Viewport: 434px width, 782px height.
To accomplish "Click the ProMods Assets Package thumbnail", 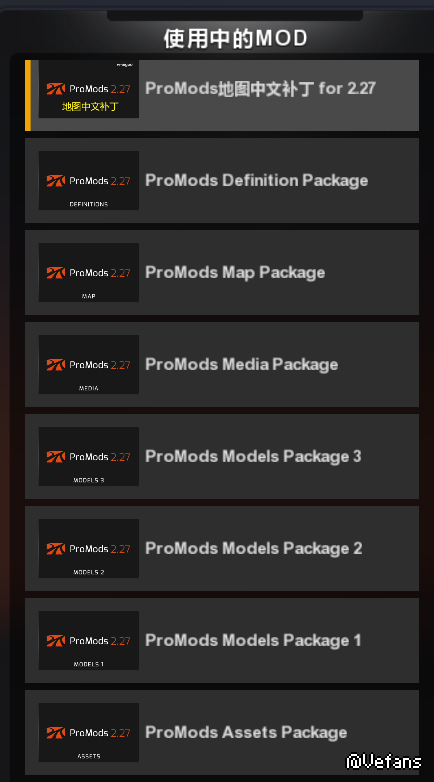I will [89, 733].
